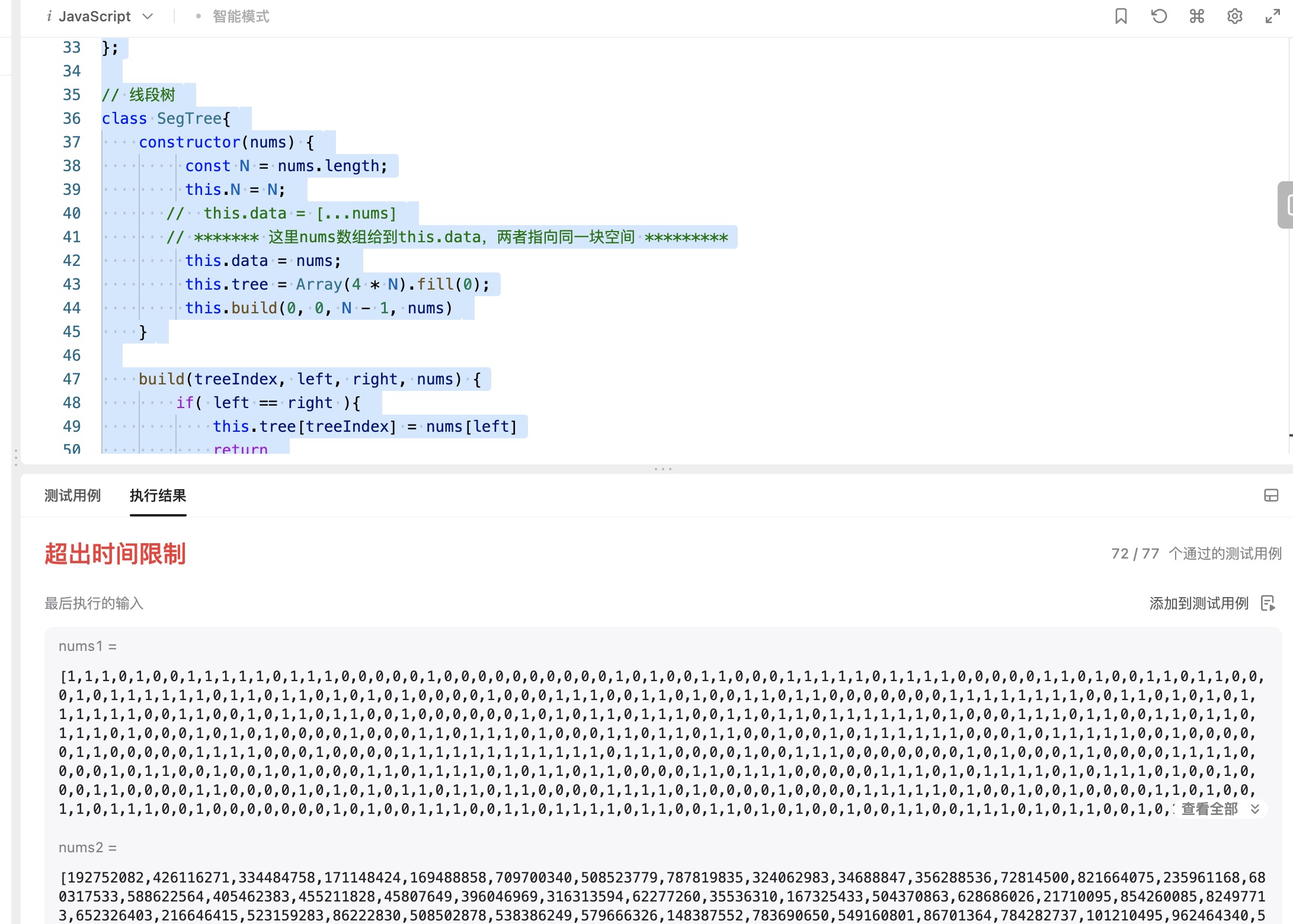Viewport: 1293px width, 924px height.
Task: Click the 72 / 77 passed testcases text
Action: [1196, 554]
